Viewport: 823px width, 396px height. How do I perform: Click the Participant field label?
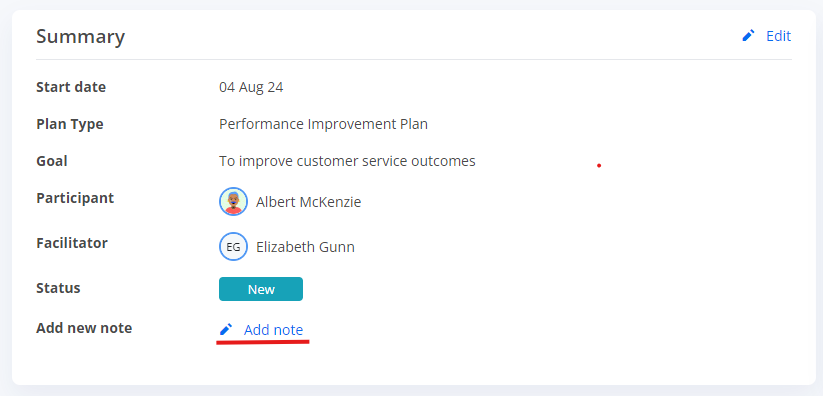[75, 199]
